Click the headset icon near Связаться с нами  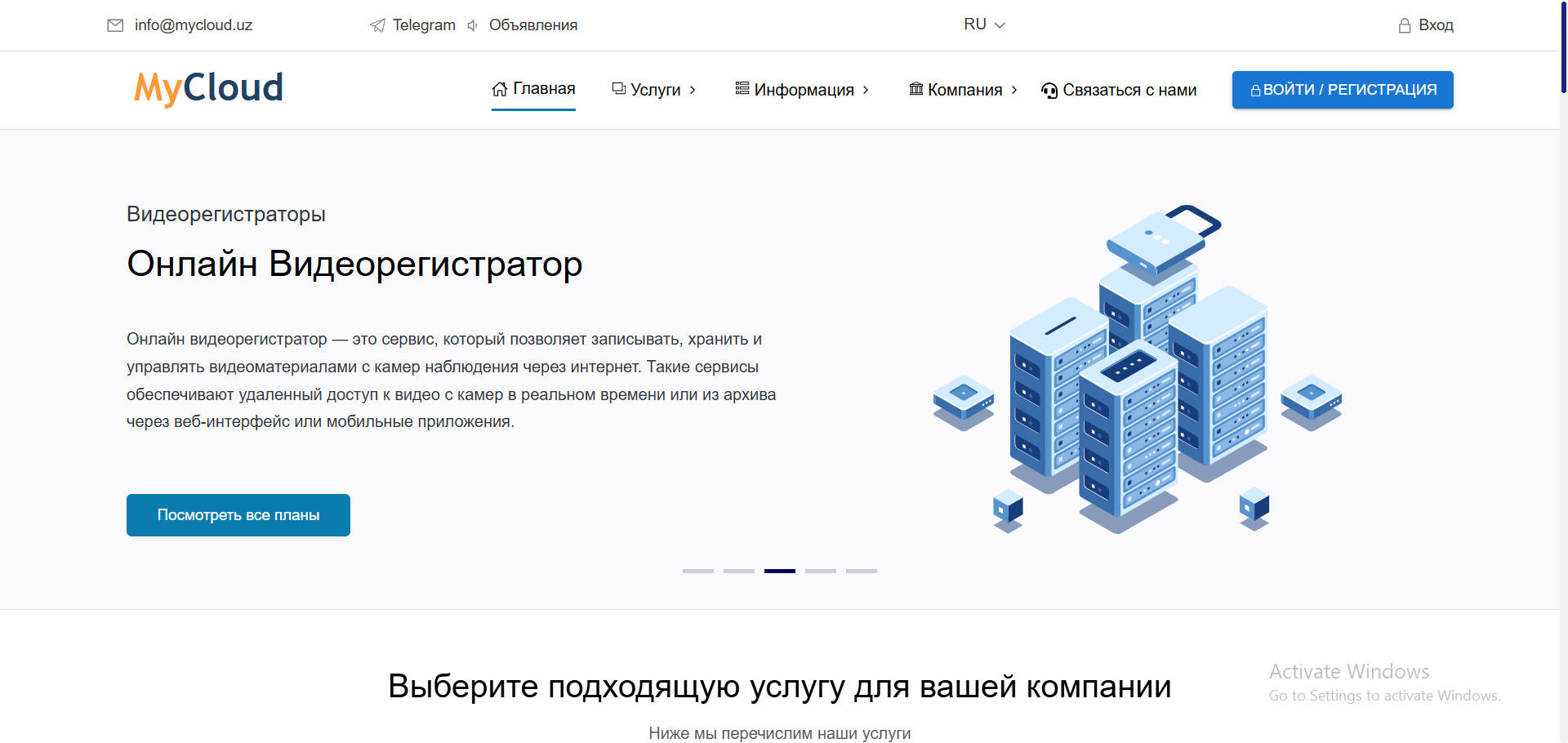tap(1049, 91)
